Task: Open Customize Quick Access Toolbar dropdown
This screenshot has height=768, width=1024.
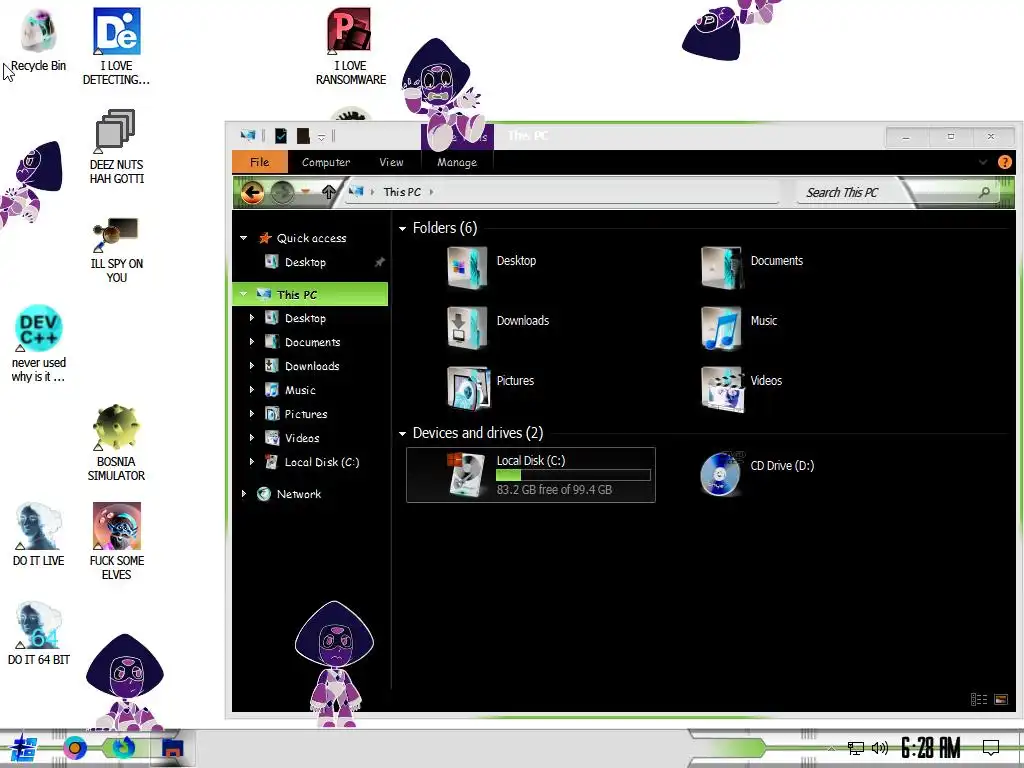Action: pyautogui.click(x=321, y=137)
